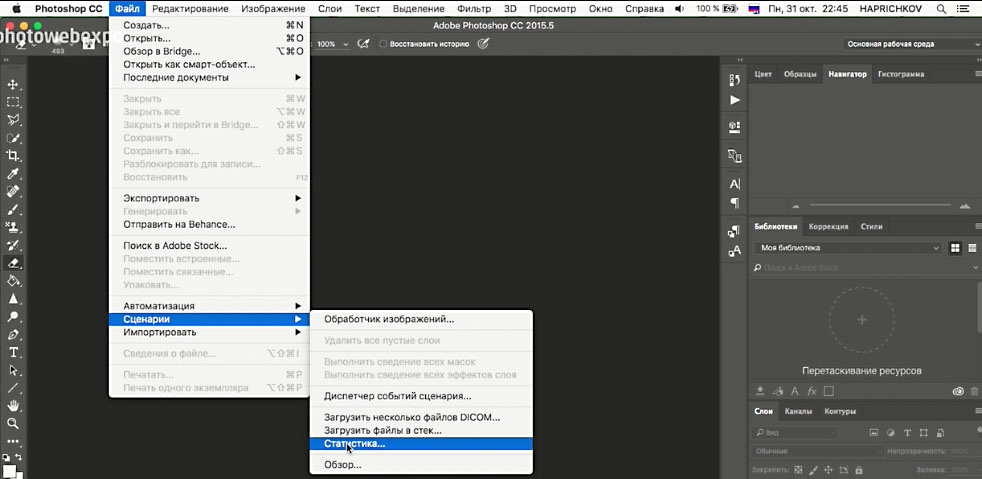Select the Zoom magnifier tool

pos(13,424)
